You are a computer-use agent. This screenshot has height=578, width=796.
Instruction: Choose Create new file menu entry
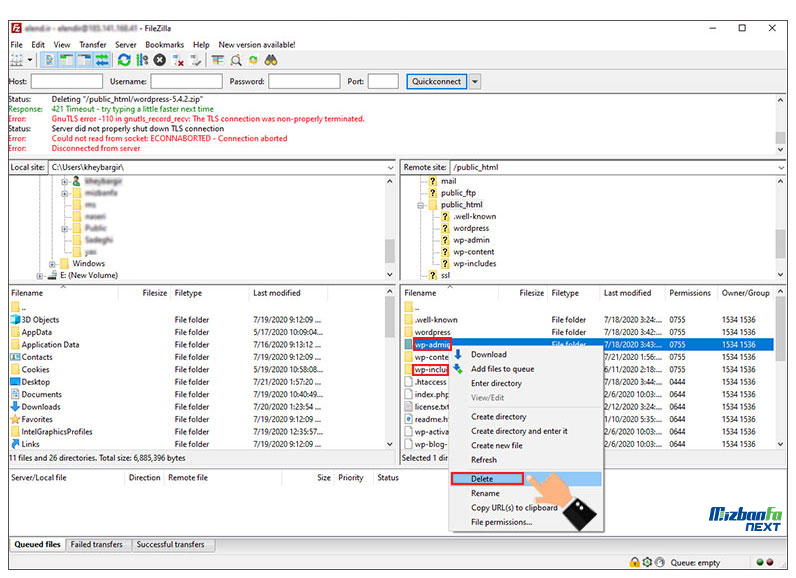(x=526, y=445)
